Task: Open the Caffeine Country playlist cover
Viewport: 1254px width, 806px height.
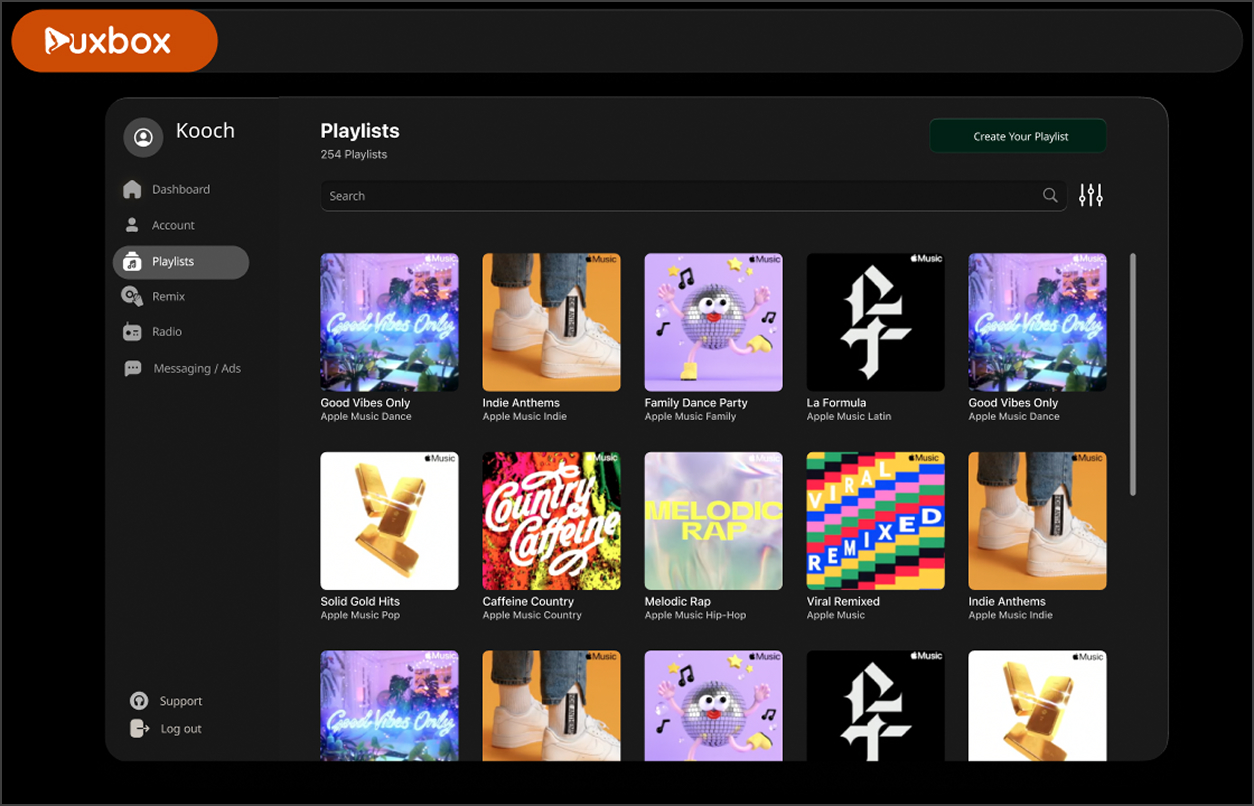Action: click(551, 521)
